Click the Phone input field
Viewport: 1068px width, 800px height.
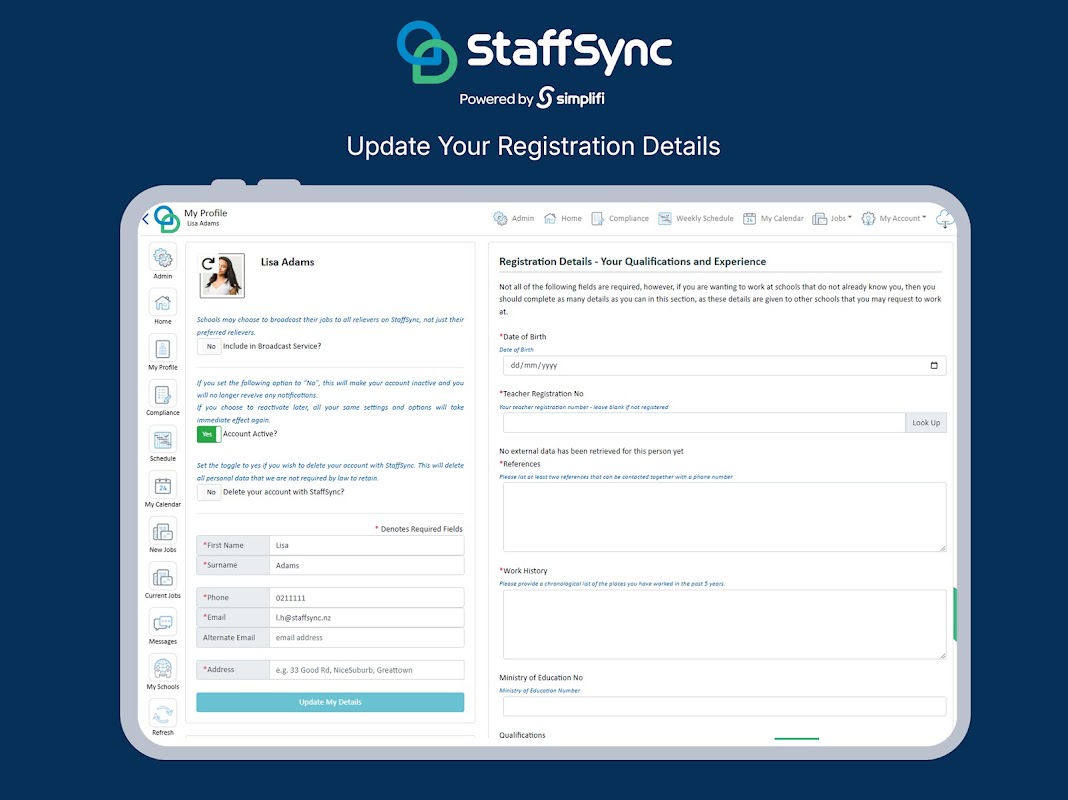click(366, 598)
